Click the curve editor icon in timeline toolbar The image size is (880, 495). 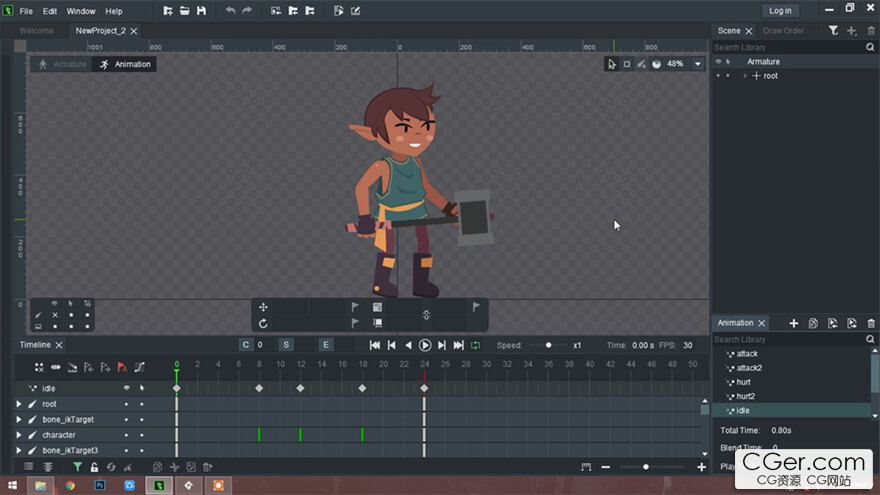[x=139, y=367]
